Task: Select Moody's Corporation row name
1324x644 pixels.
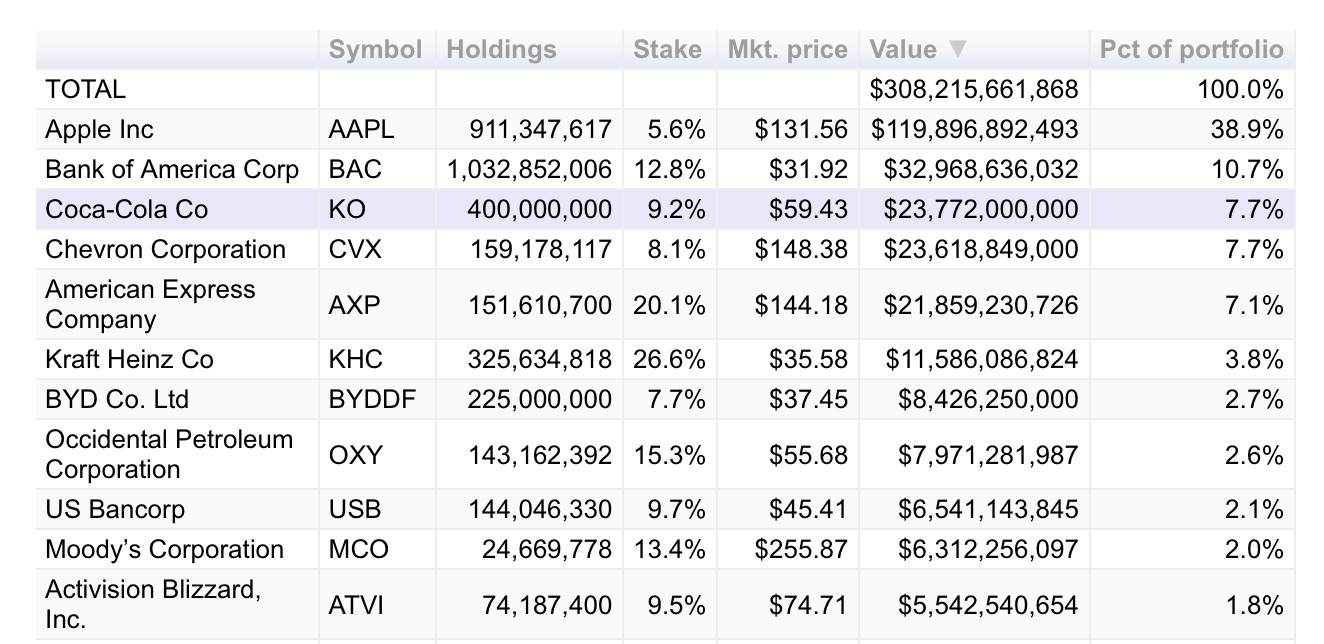Action: (164, 549)
